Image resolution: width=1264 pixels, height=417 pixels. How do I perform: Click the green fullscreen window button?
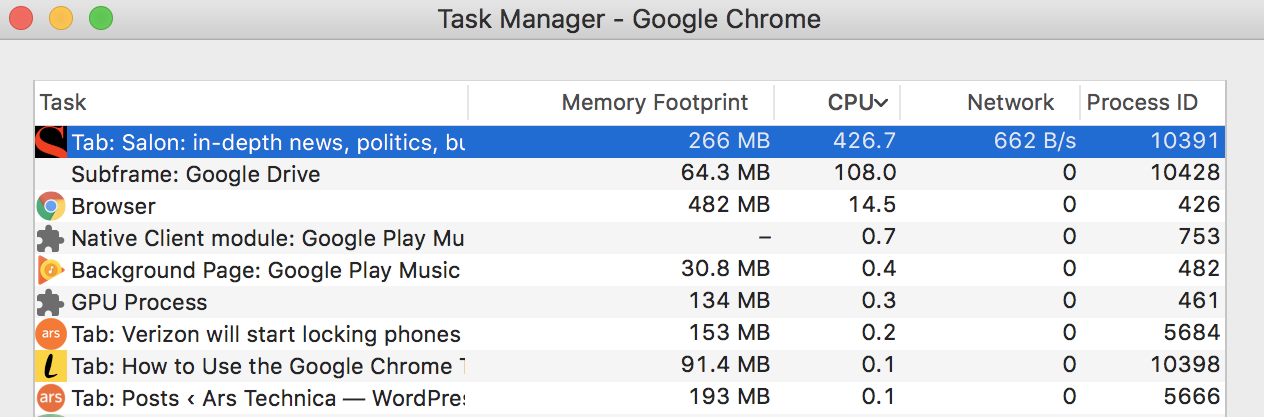100,18
